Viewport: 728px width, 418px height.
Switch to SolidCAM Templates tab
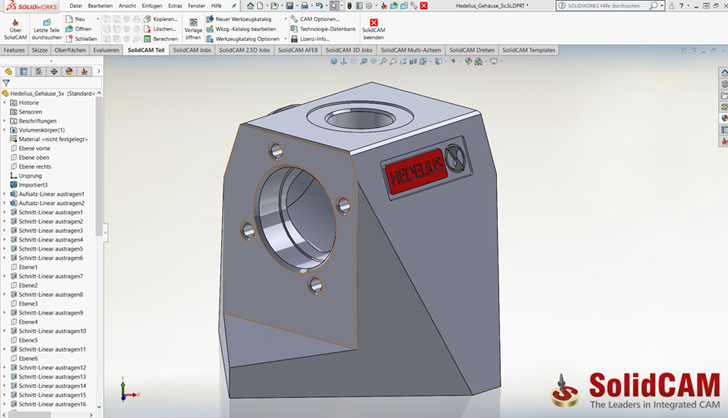528,50
